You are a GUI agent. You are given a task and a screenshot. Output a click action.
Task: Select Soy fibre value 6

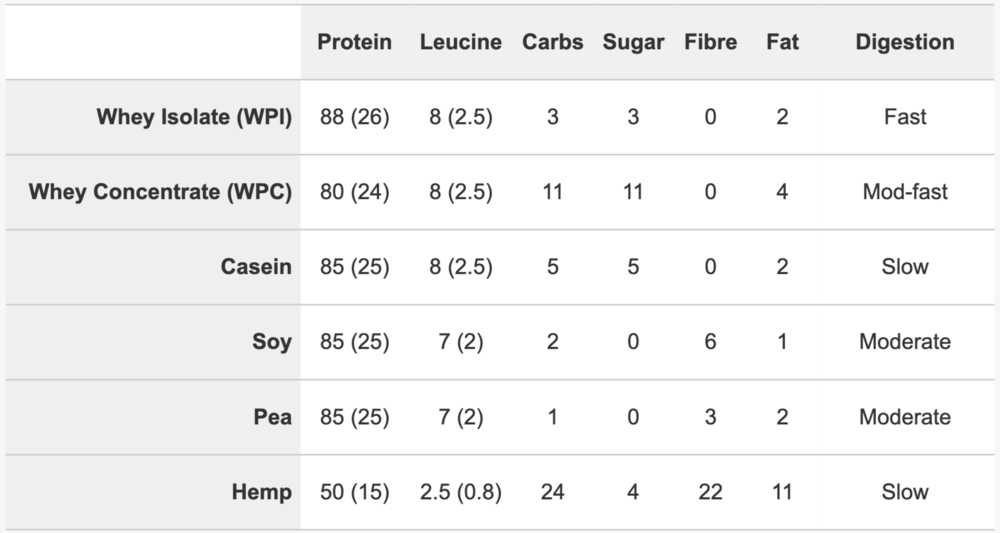pyautogui.click(x=710, y=342)
